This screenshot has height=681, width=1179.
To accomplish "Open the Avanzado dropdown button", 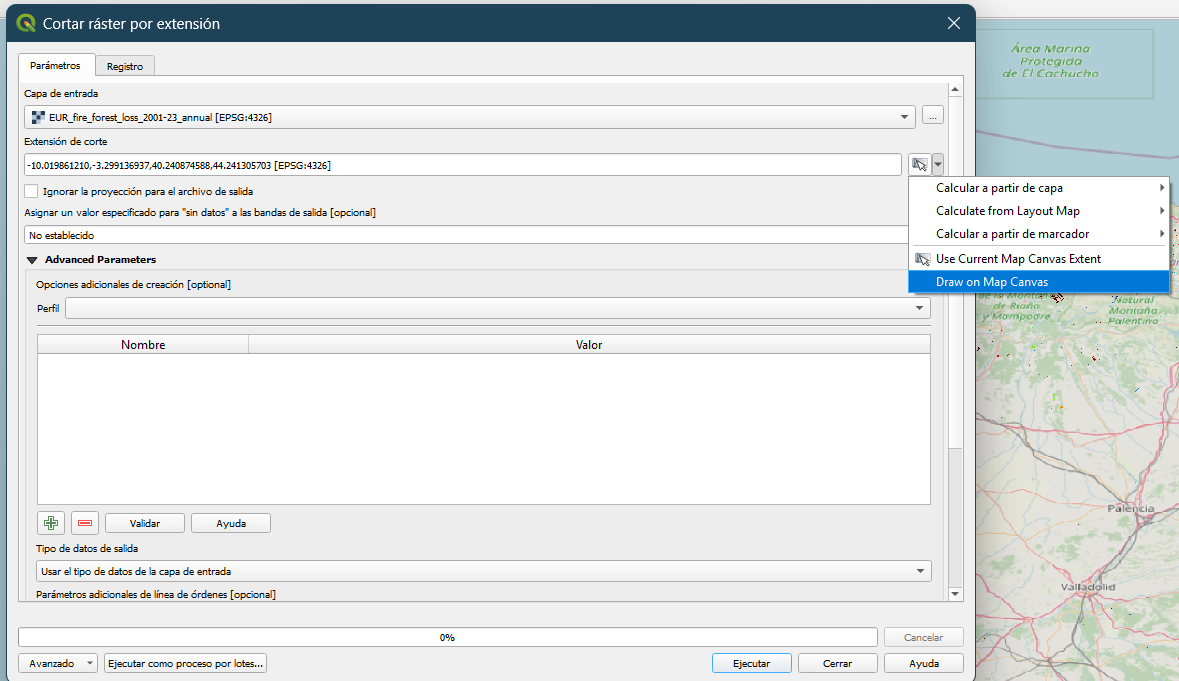I will [x=58, y=663].
